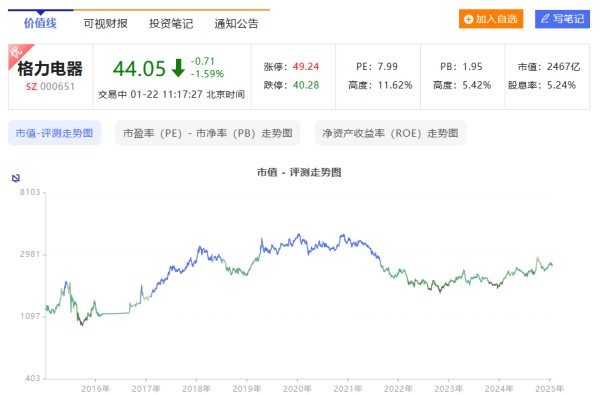Open the 投资笔记 tab

pos(171,24)
